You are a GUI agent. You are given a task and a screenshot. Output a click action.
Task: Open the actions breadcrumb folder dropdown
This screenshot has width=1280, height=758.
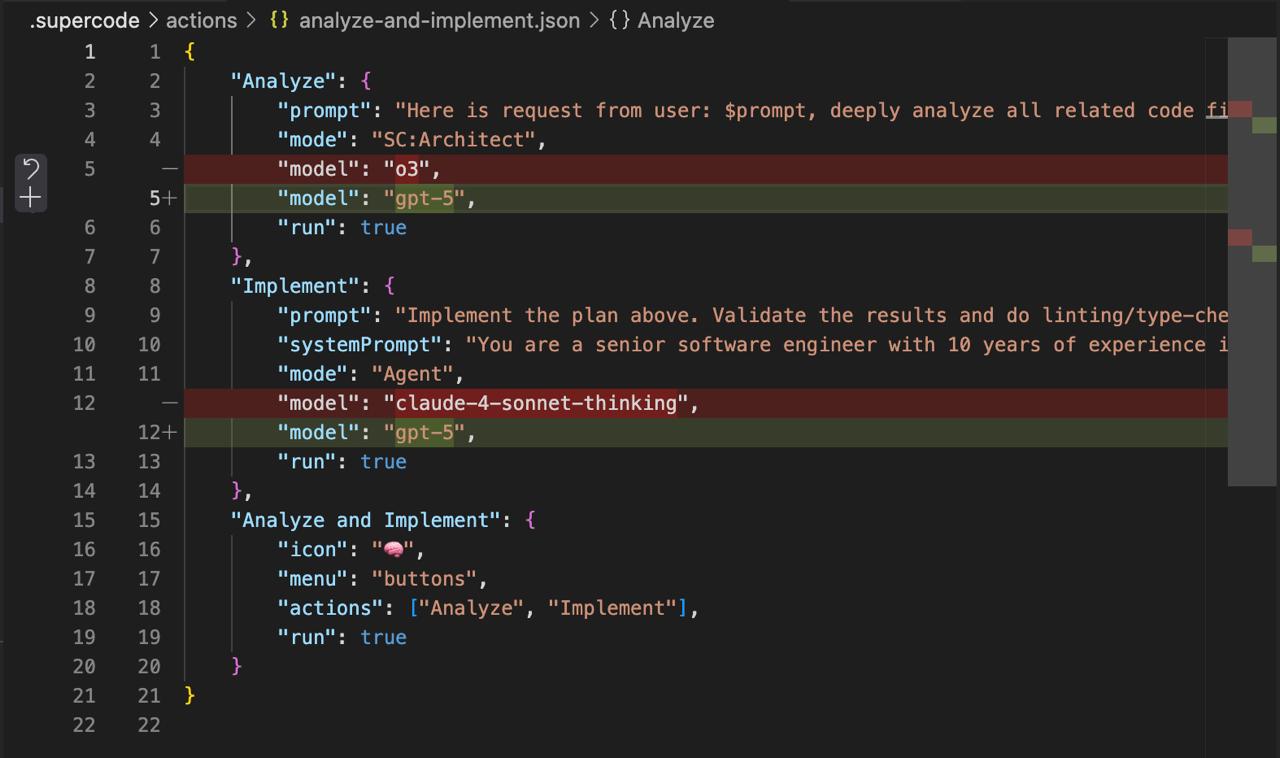201,20
